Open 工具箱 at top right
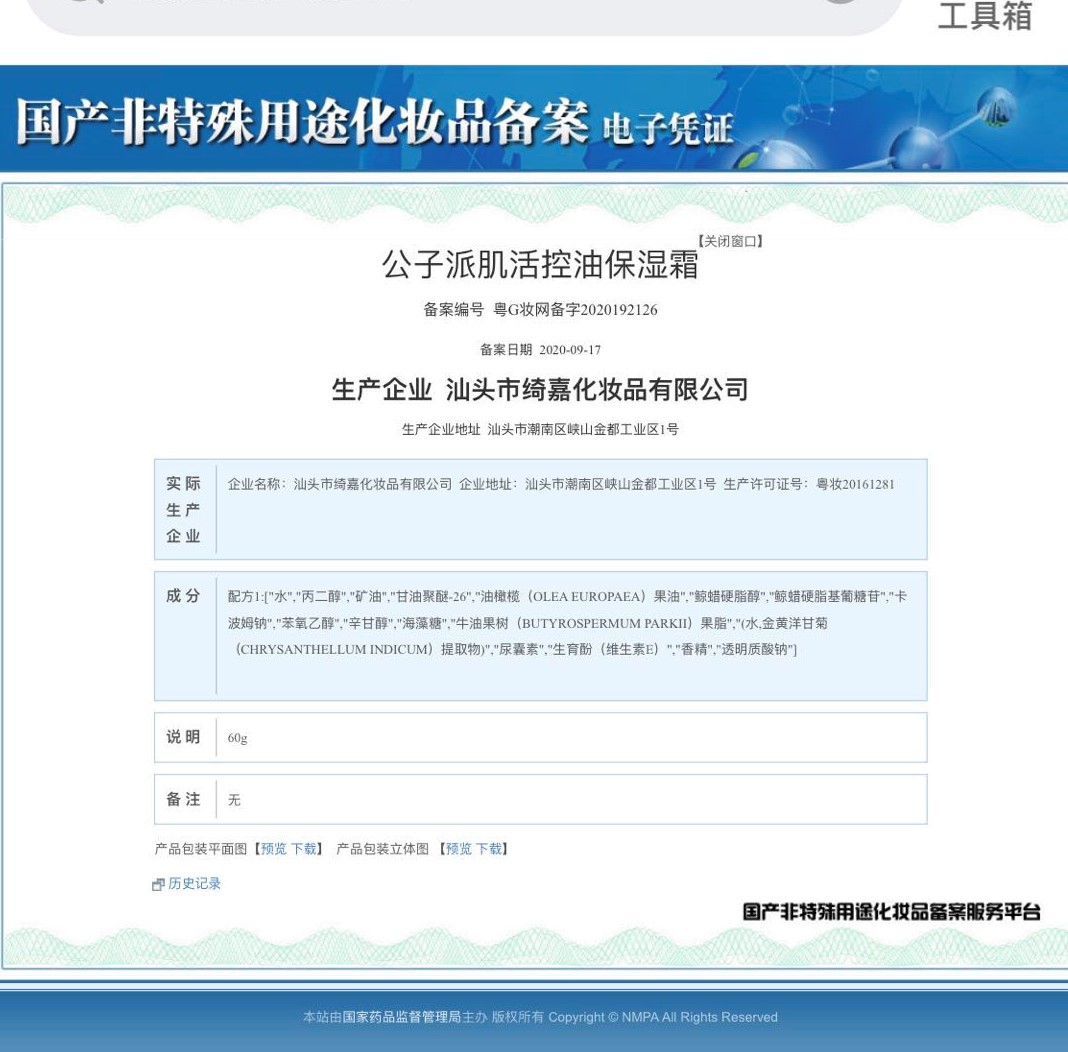This screenshot has width=1068, height=1052. (x=985, y=16)
